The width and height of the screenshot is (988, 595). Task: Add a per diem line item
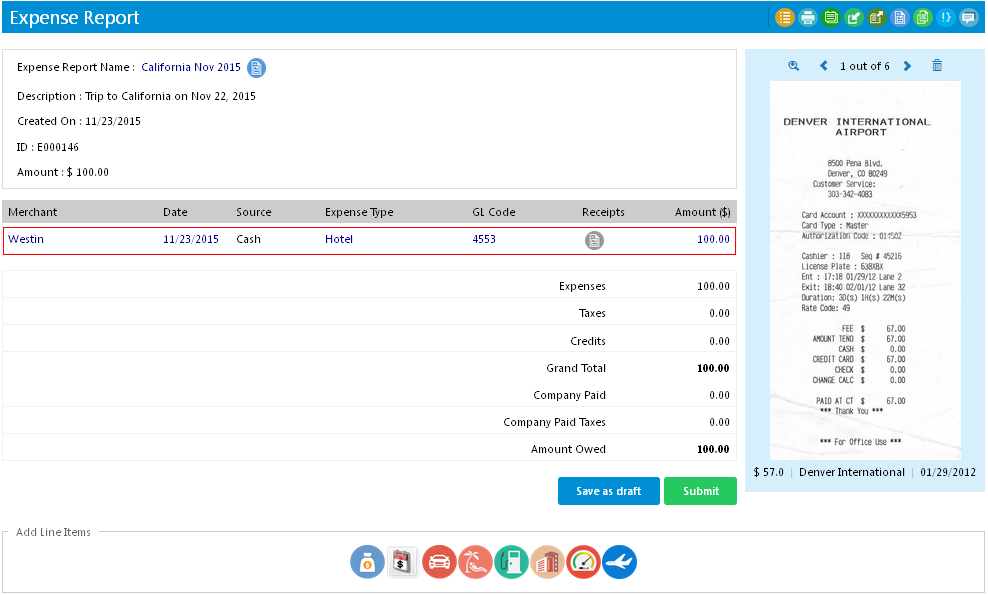tap(402, 562)
